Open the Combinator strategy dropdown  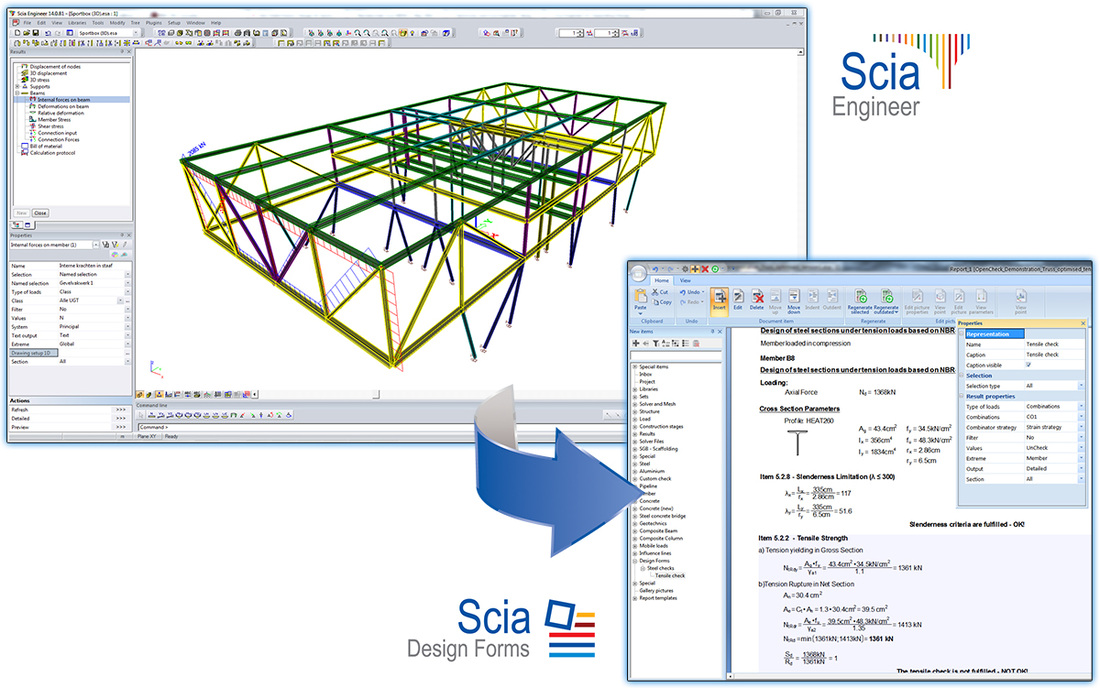coord(1081,427)
